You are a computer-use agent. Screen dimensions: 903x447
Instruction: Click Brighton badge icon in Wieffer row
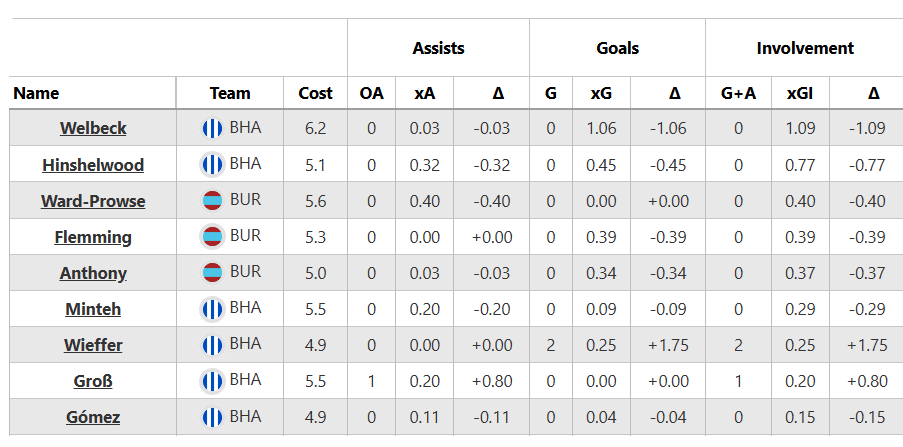click(212, 345)
